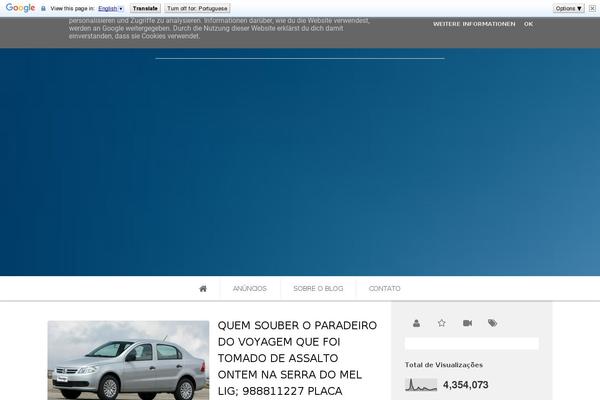The width and height of the screenshot is (600, 400).
Task: Click the 4,354,073 view count
Action: point(466,385)
